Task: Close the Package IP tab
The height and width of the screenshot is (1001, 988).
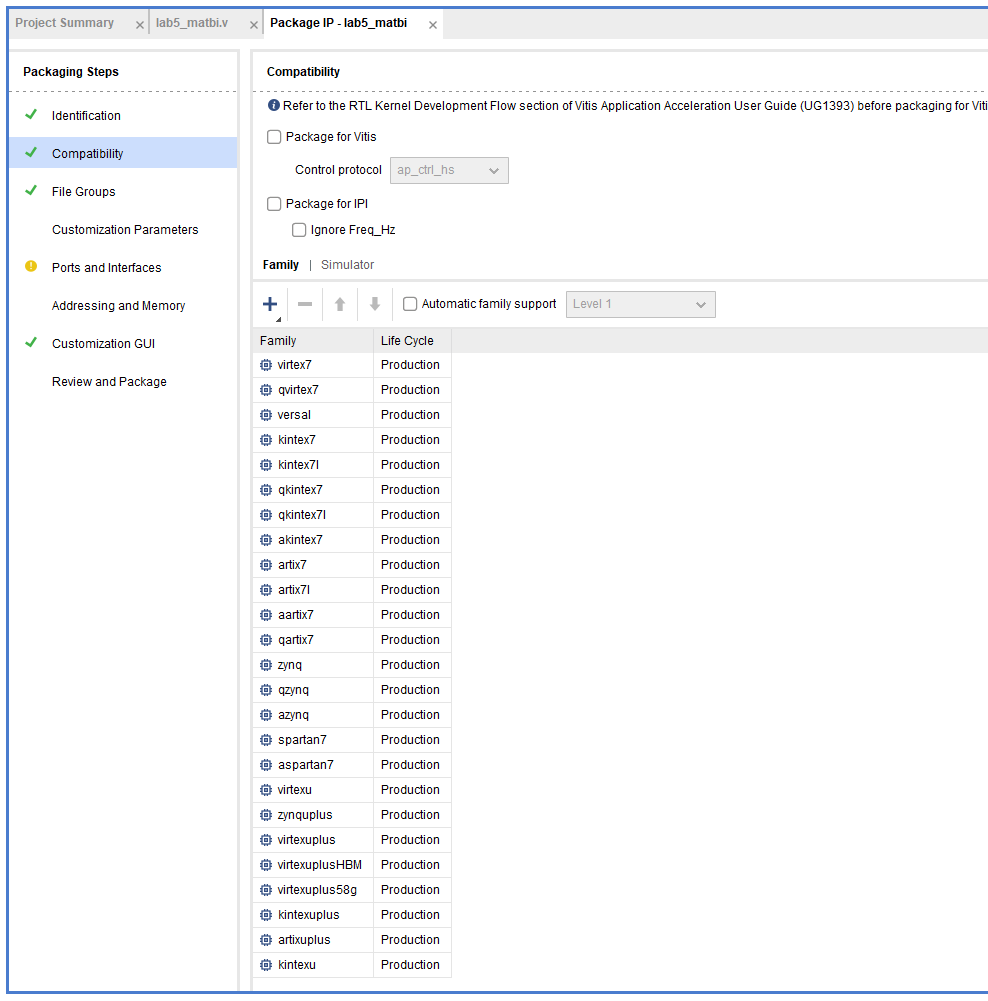Action: [x=433, y=25]
